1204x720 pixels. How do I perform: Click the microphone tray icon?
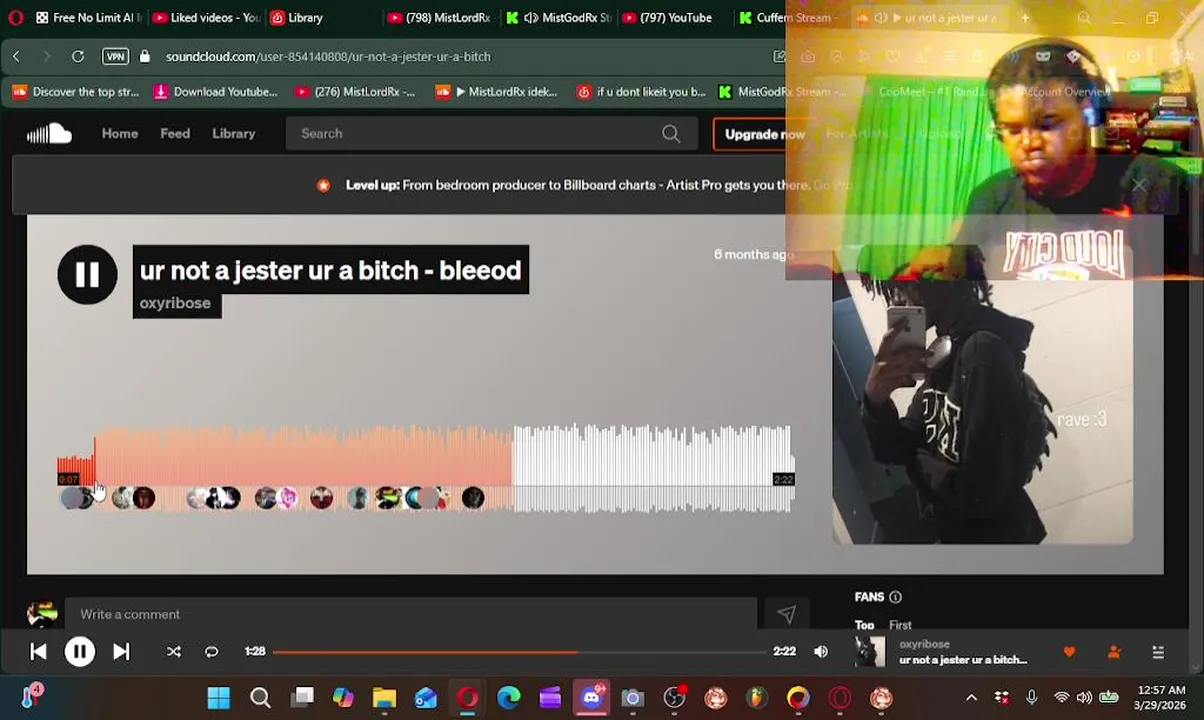tap(1032, 697)
